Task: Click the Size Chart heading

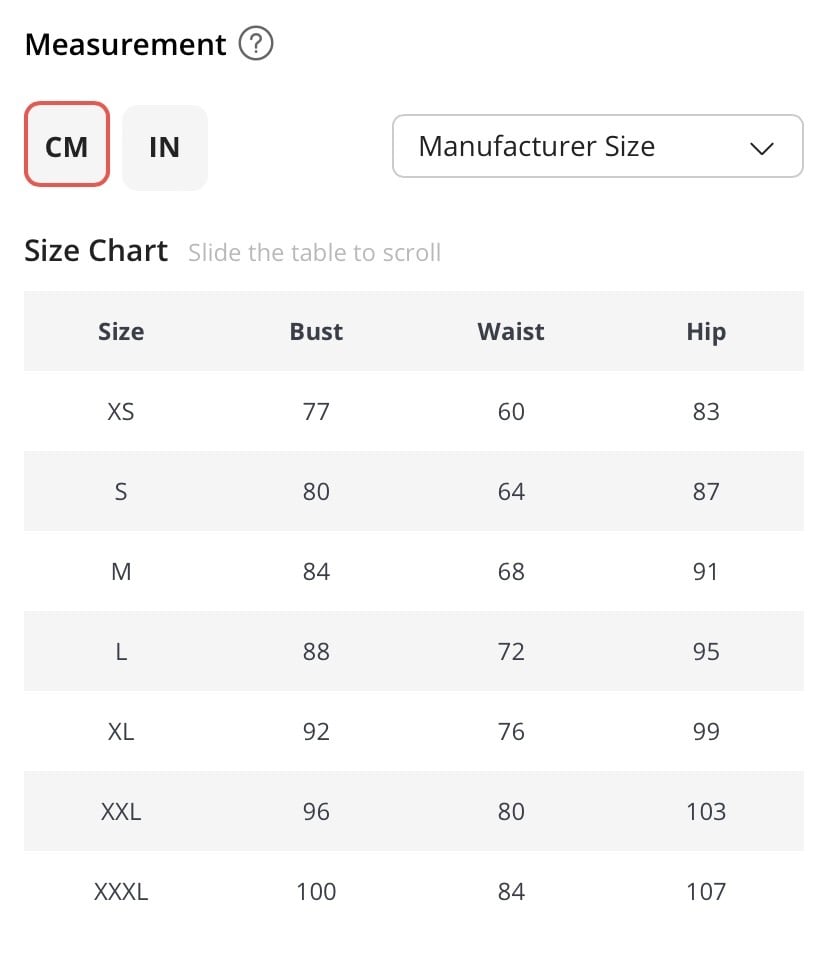Action: (x=96, y=251)
